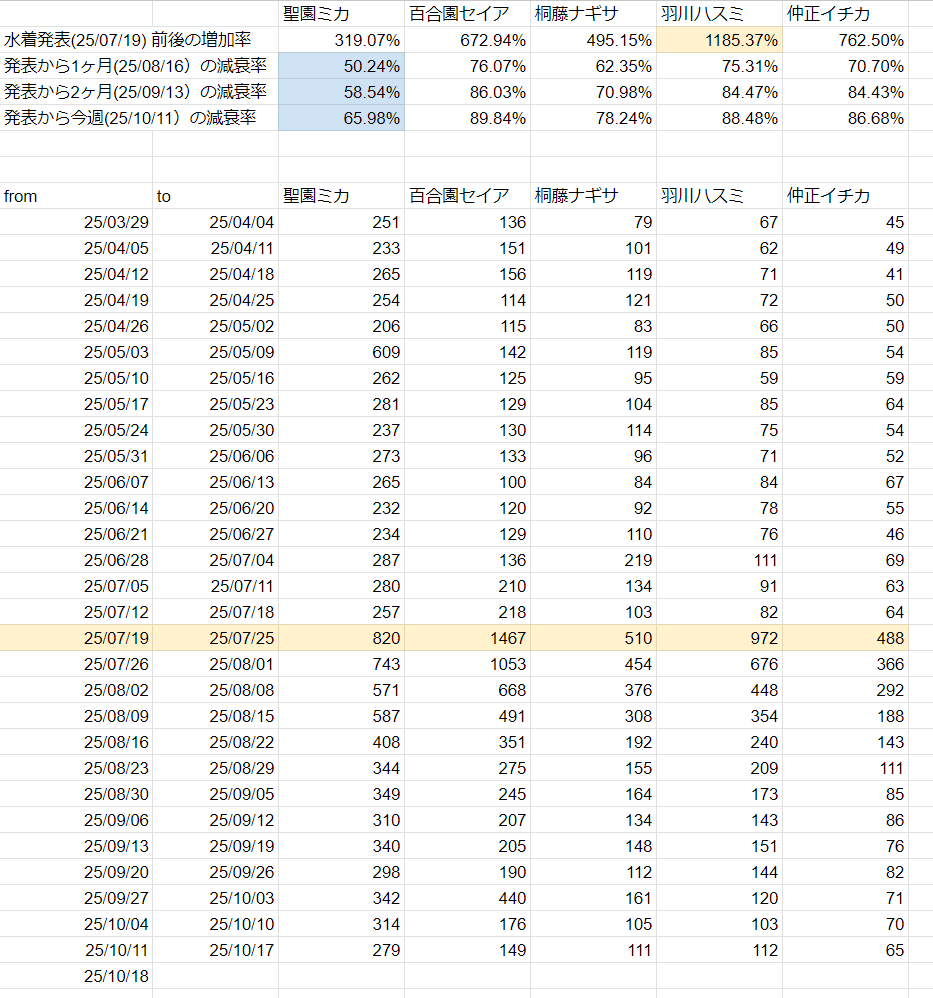This screenshot has width=933, height=998.
Task: Select the 972 cell in highlighted row
Action: point(720,638)
